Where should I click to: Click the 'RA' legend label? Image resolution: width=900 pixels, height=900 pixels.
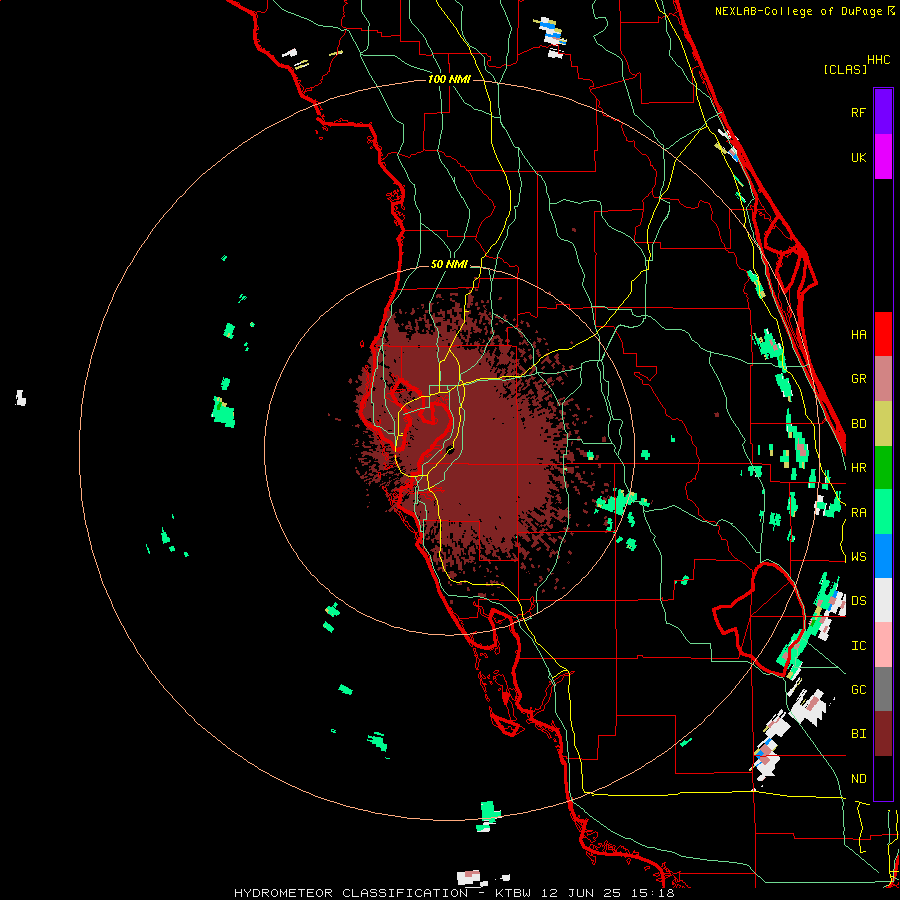pos(858,513)
